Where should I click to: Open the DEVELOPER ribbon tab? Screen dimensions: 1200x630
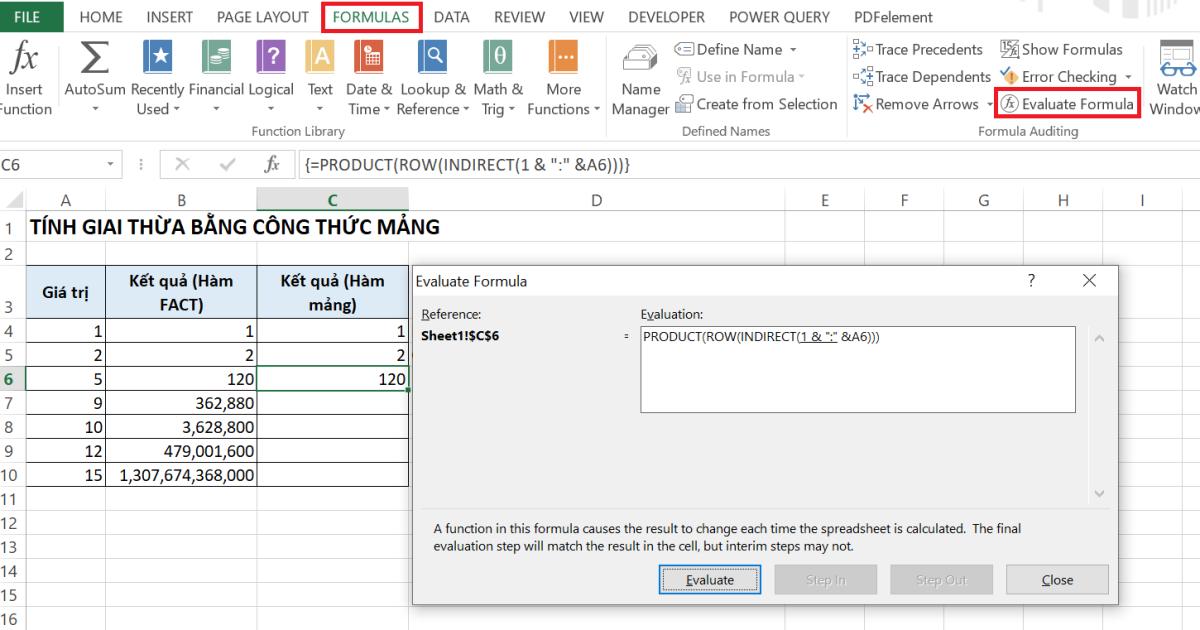(666, 16)
